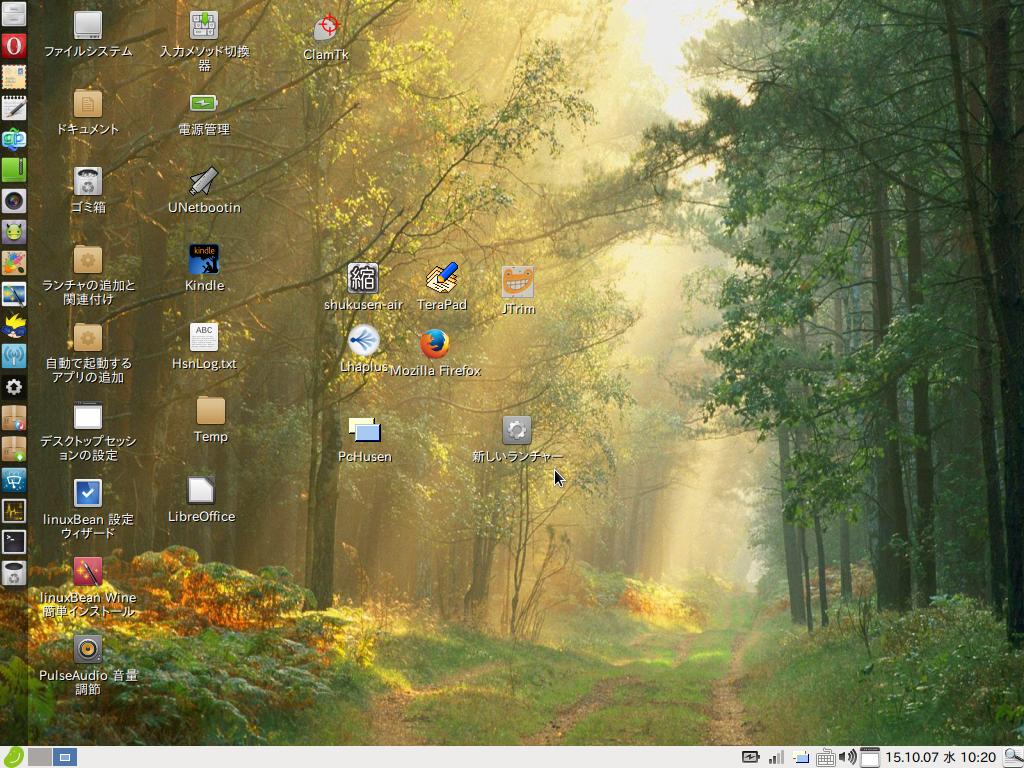This screenshot has height=768, width=1024.
Task: Open the green bean start menu
Action: coord(13,757)
